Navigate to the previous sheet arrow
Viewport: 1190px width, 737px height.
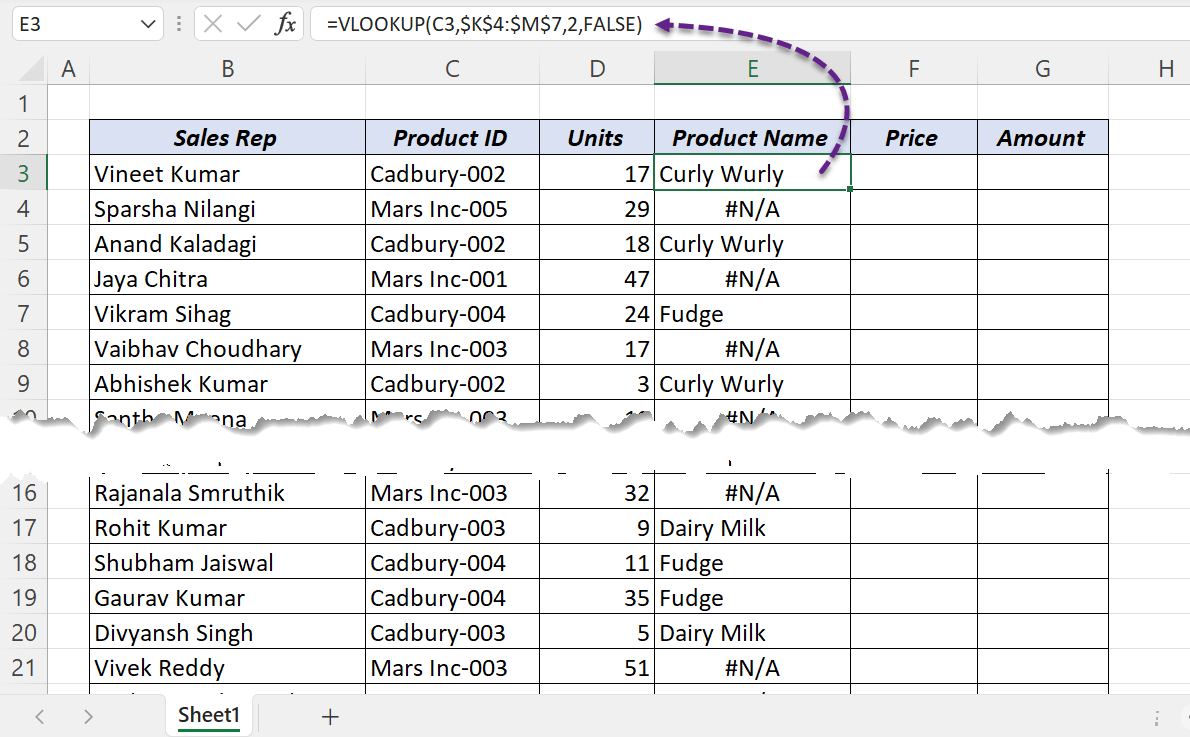(39, 715)
